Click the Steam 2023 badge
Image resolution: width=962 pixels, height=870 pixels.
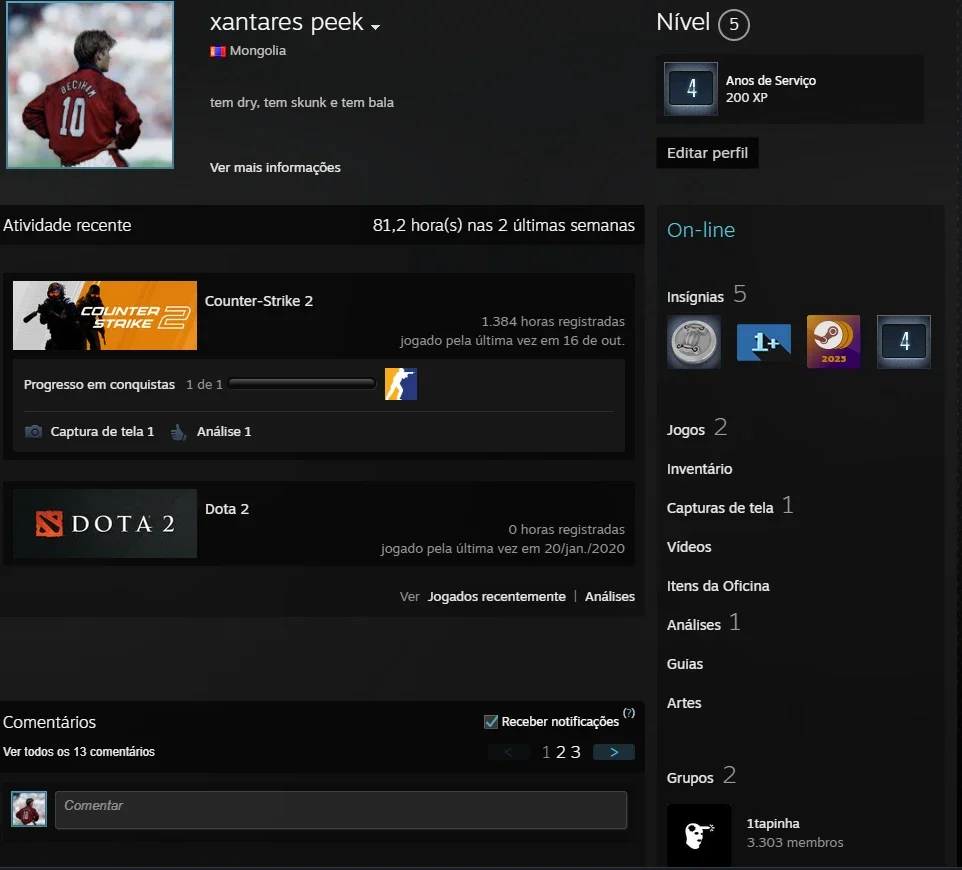(834, 342)
